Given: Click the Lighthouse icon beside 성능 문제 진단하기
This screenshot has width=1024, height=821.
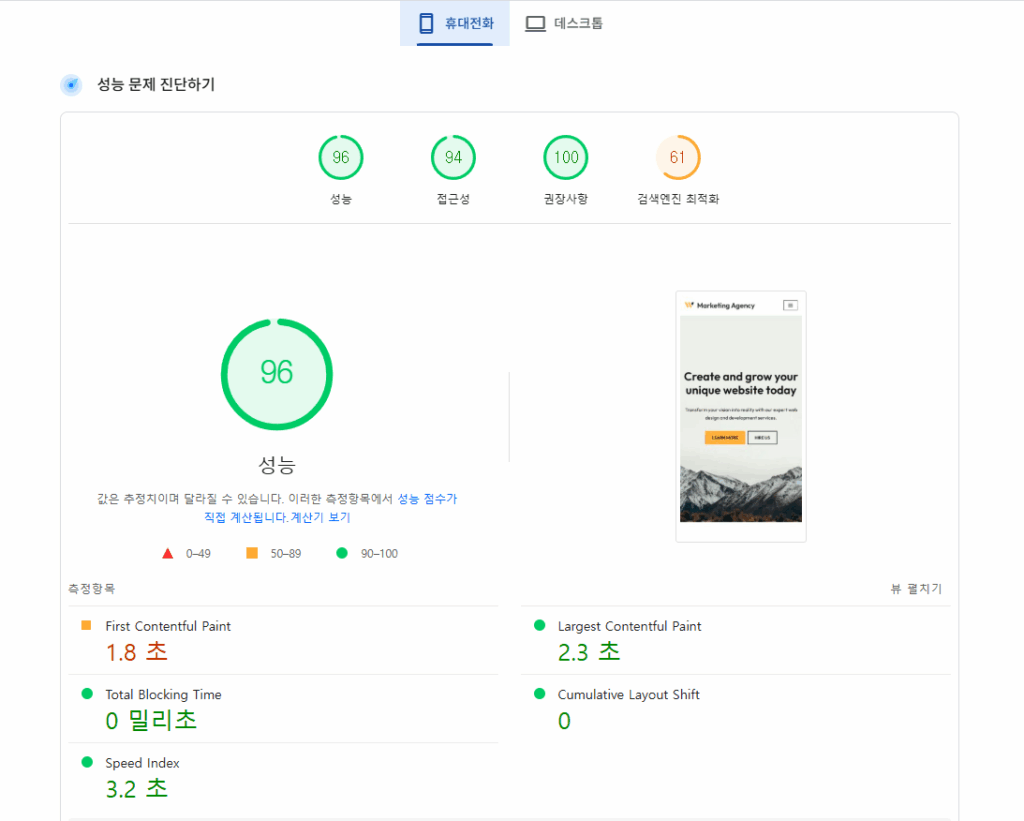Looking at the screenshot, I should coord(71,85).
